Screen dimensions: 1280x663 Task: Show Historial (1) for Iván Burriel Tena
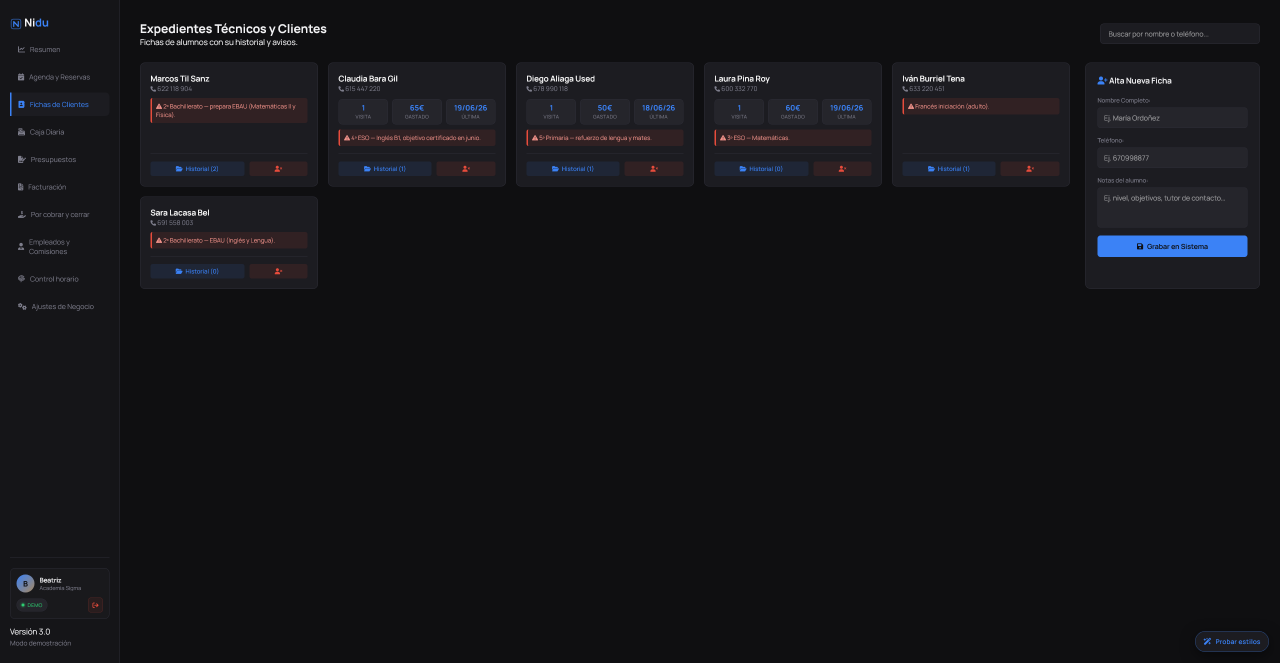[x=949, y=169]
